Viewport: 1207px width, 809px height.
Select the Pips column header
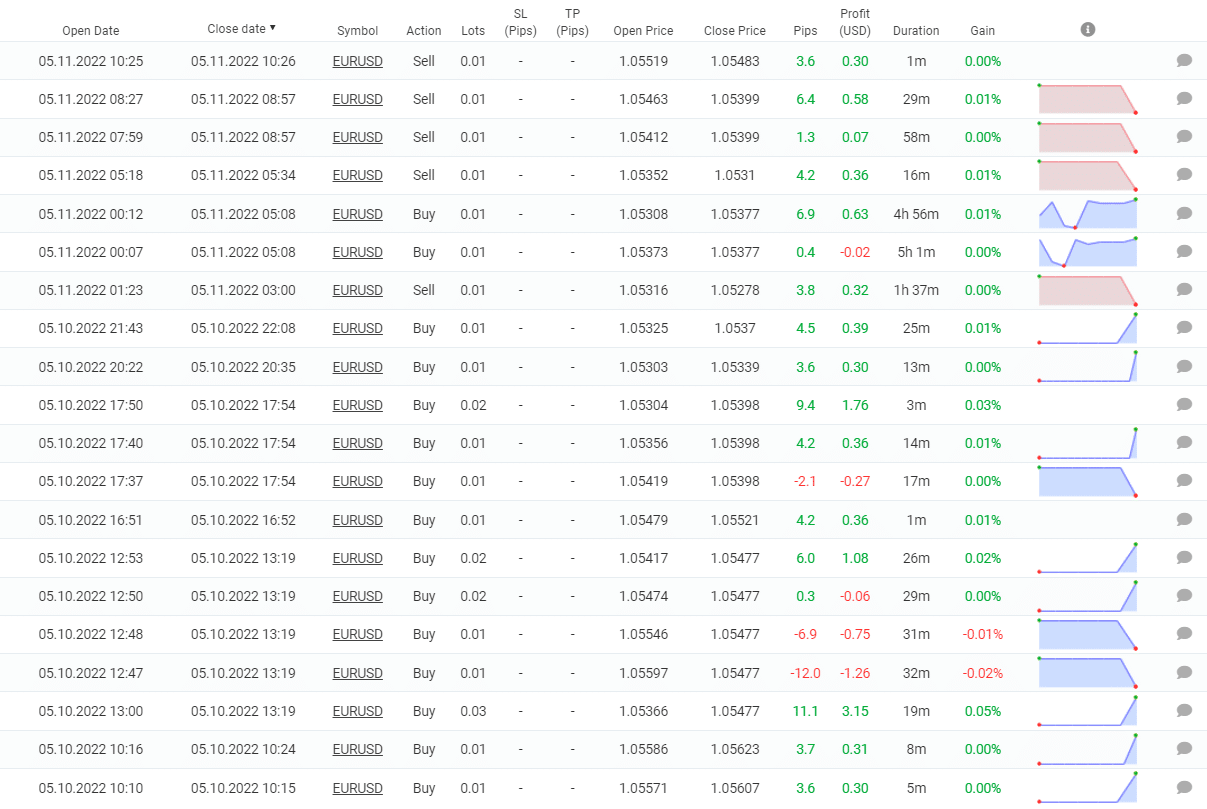(804, 31)
